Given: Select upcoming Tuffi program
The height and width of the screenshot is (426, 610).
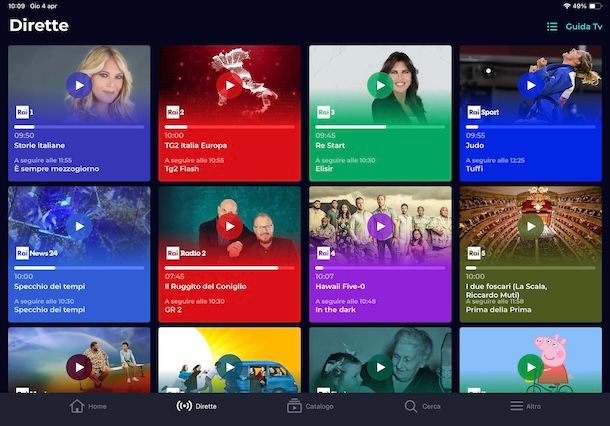Looking at the screenshot, I should 474,168.
